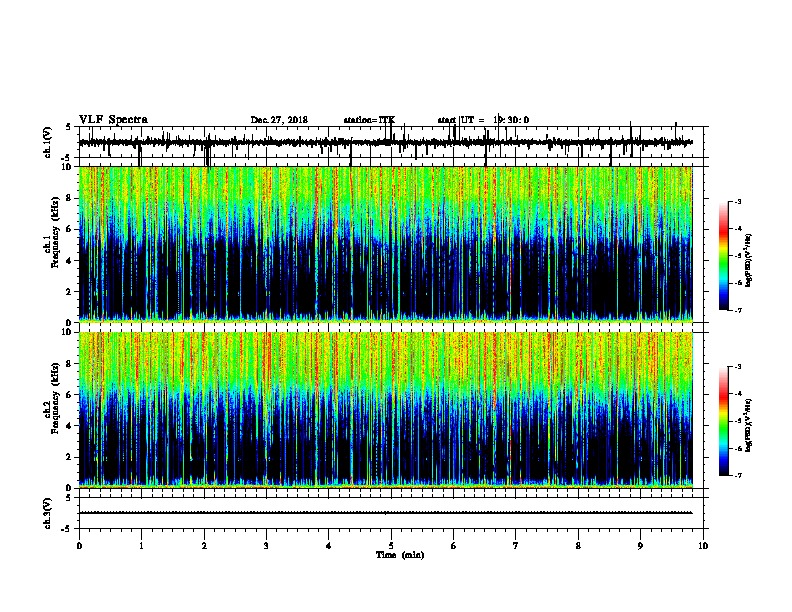Click the "ch.1(V)" waveform axis label

(47, 142)
